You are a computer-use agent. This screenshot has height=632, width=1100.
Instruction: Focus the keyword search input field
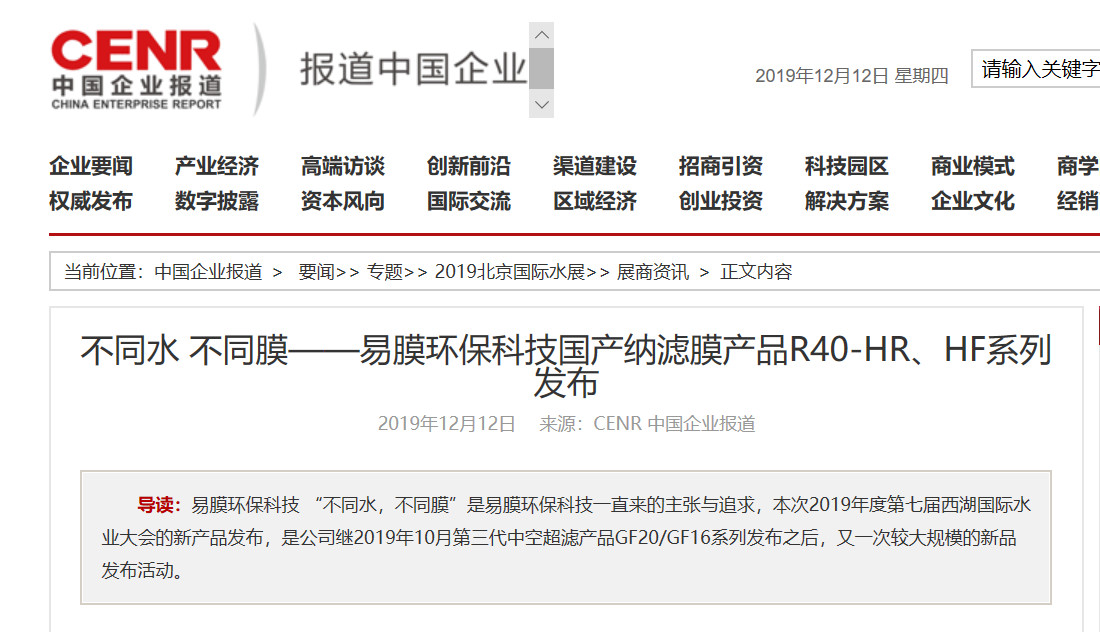click(x=1036, y=69)
